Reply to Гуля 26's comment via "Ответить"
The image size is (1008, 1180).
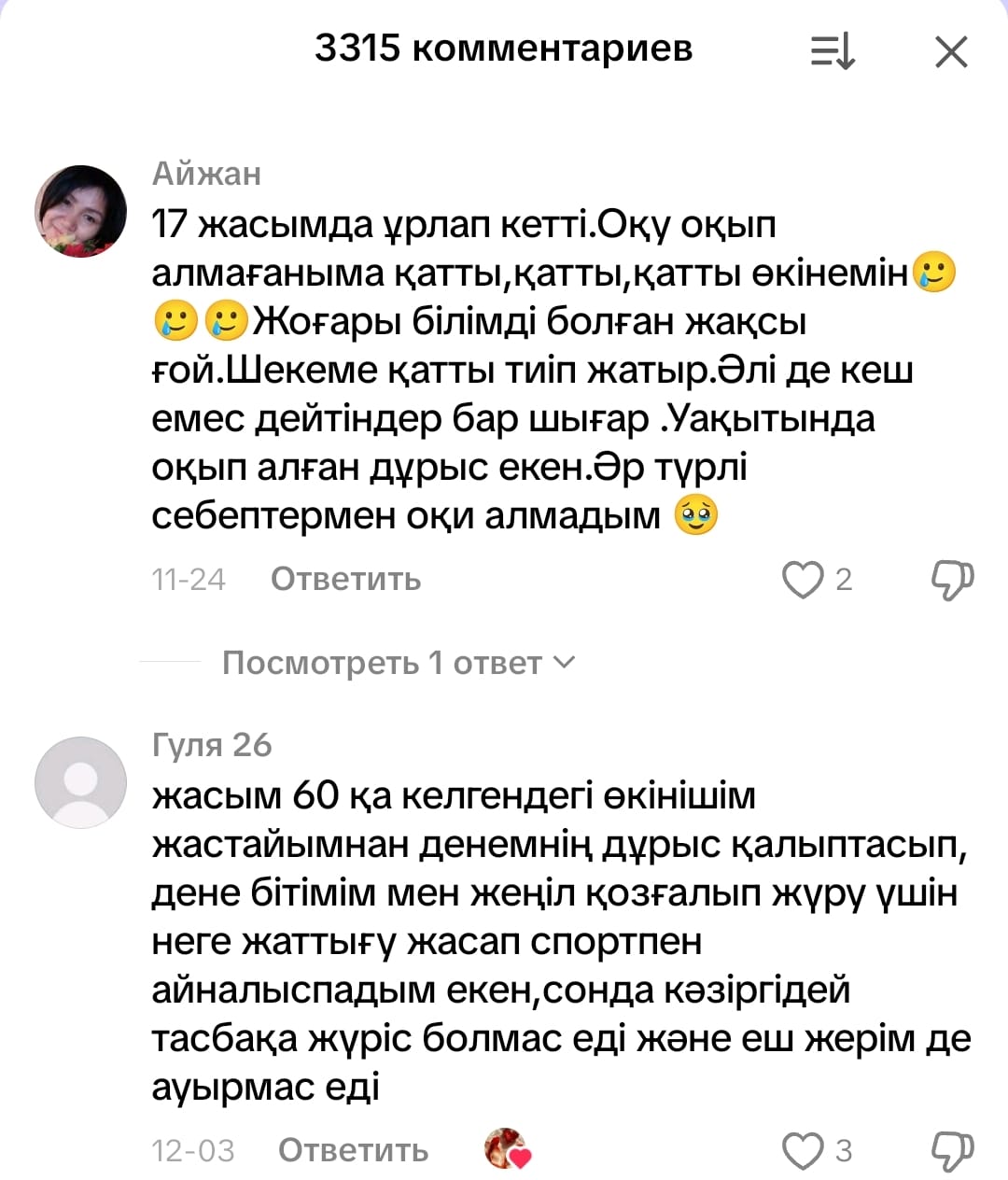coord(353,1151)
